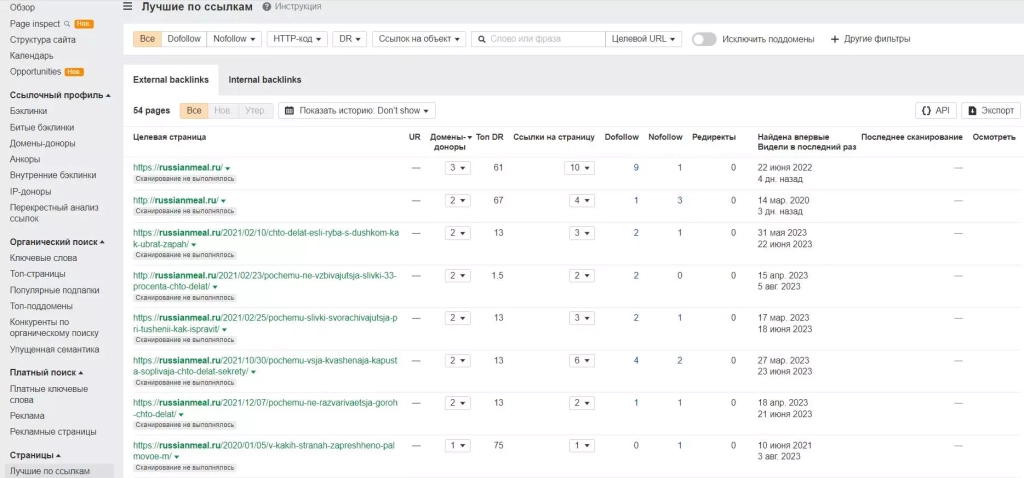Select Все pages status filter
The height and width of the screenshot is (478, 1024).
[x=194, y=111]
